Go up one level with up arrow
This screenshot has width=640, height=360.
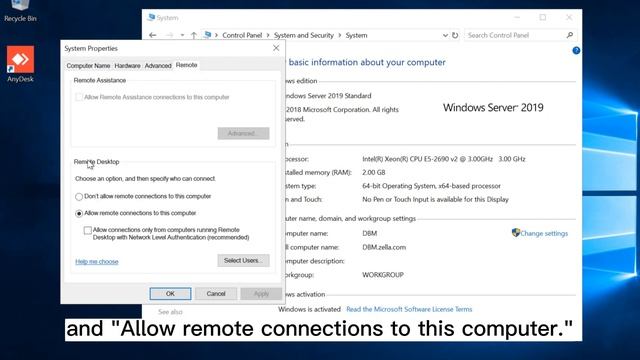(194, 36)
